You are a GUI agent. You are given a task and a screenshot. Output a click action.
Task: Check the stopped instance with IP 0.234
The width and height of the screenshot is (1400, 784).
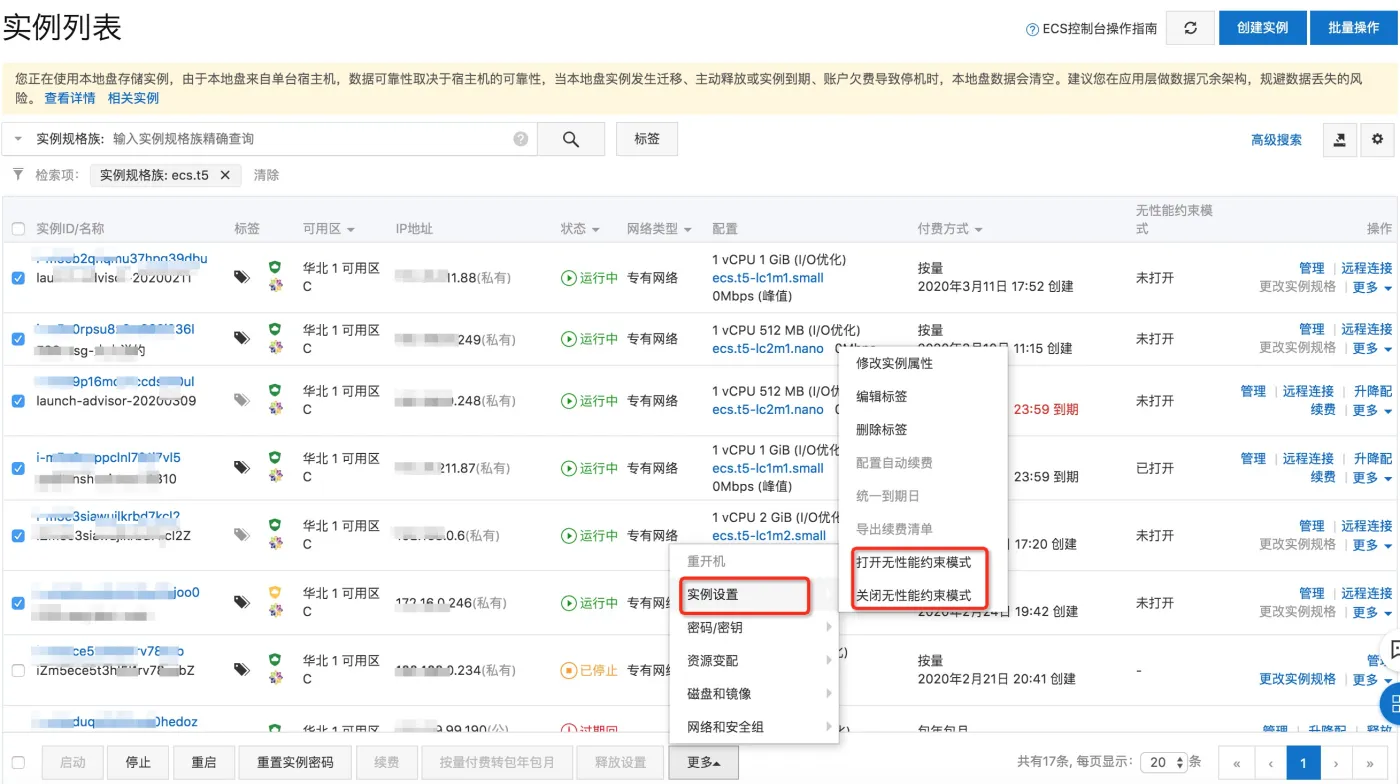click(x=18, y=670)
